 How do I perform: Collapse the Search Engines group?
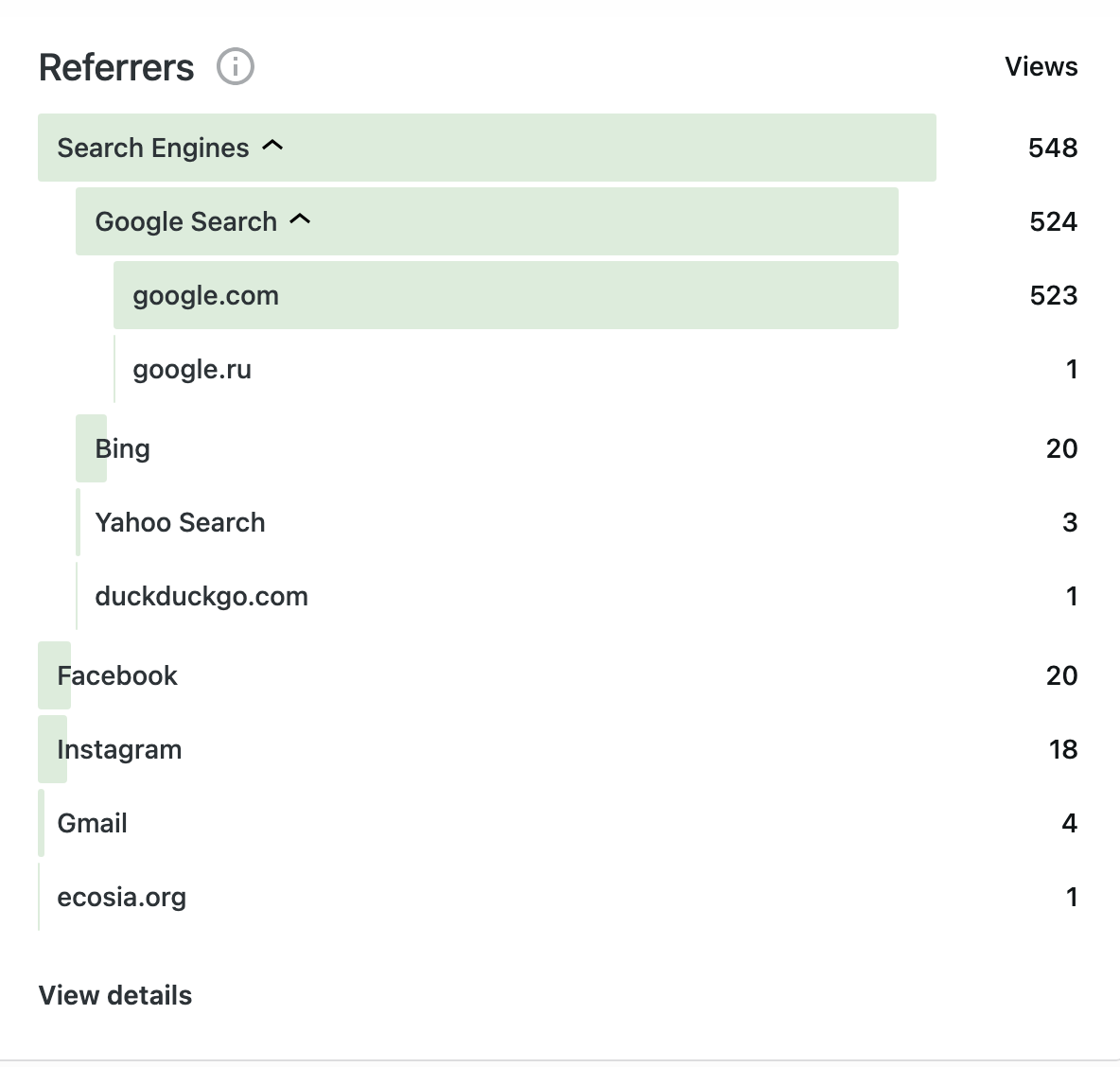[x=272, y=147]
